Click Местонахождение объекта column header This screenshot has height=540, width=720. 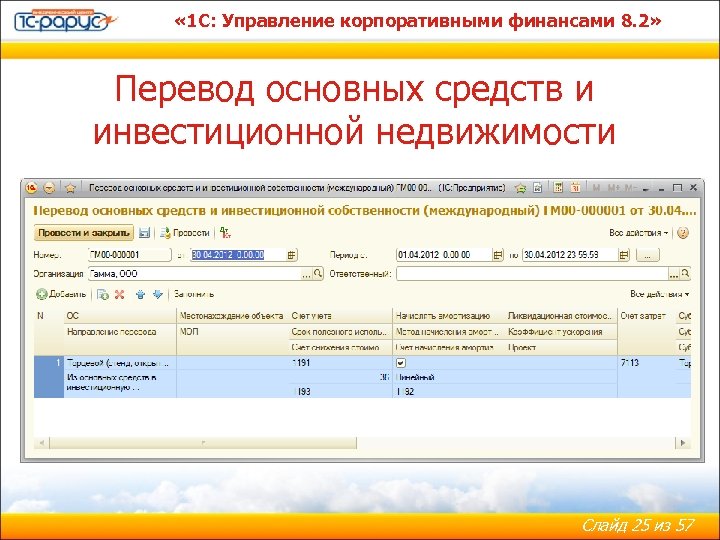click(232, 316)
